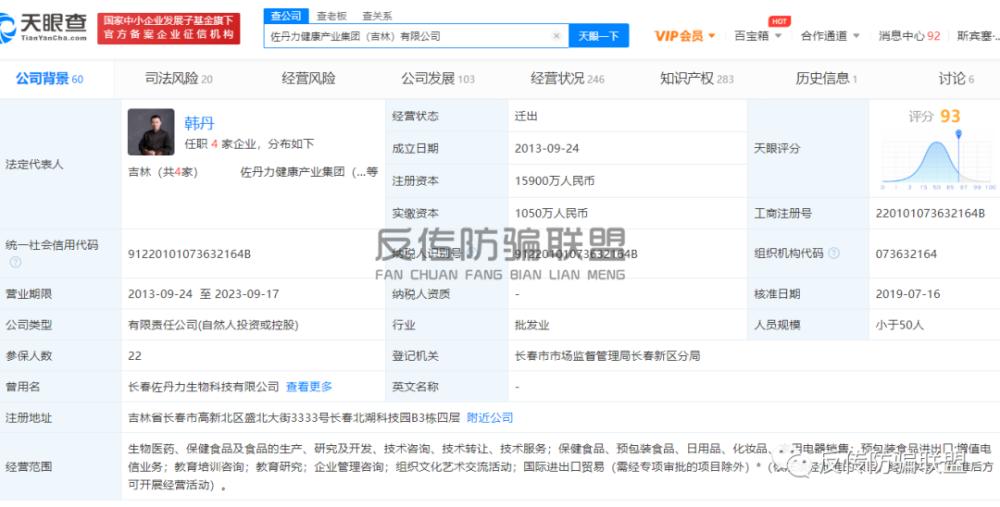Select business term 2013-09-24 至 2023-09-17

[x=203, y=294]
